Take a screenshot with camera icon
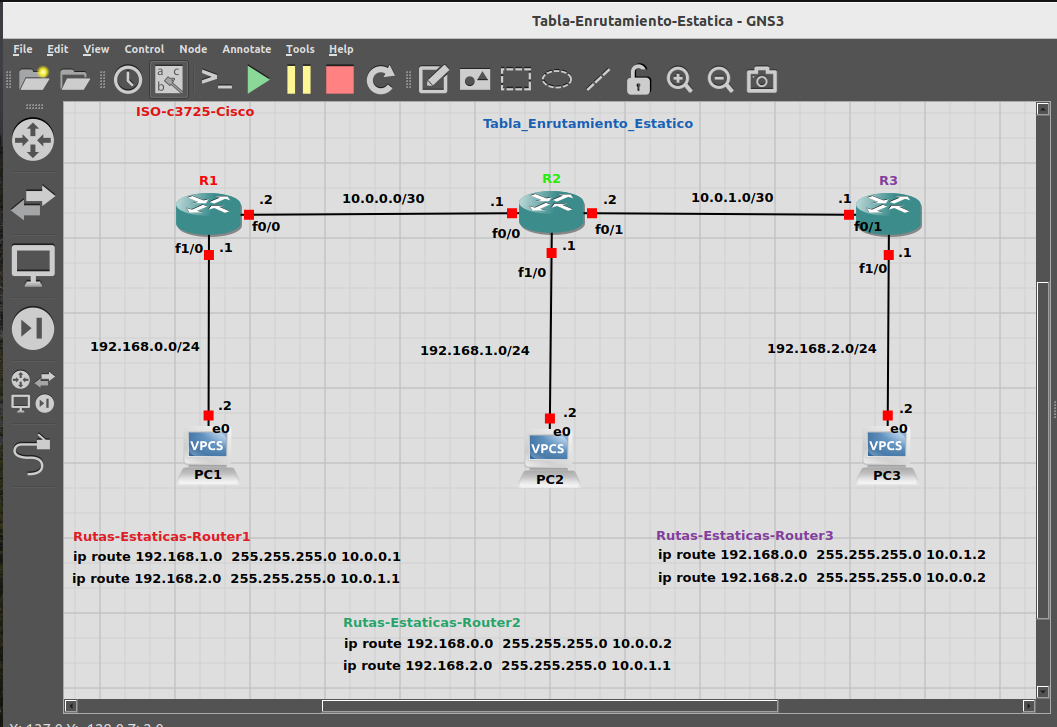The image size is (1057, 727). 762,80
